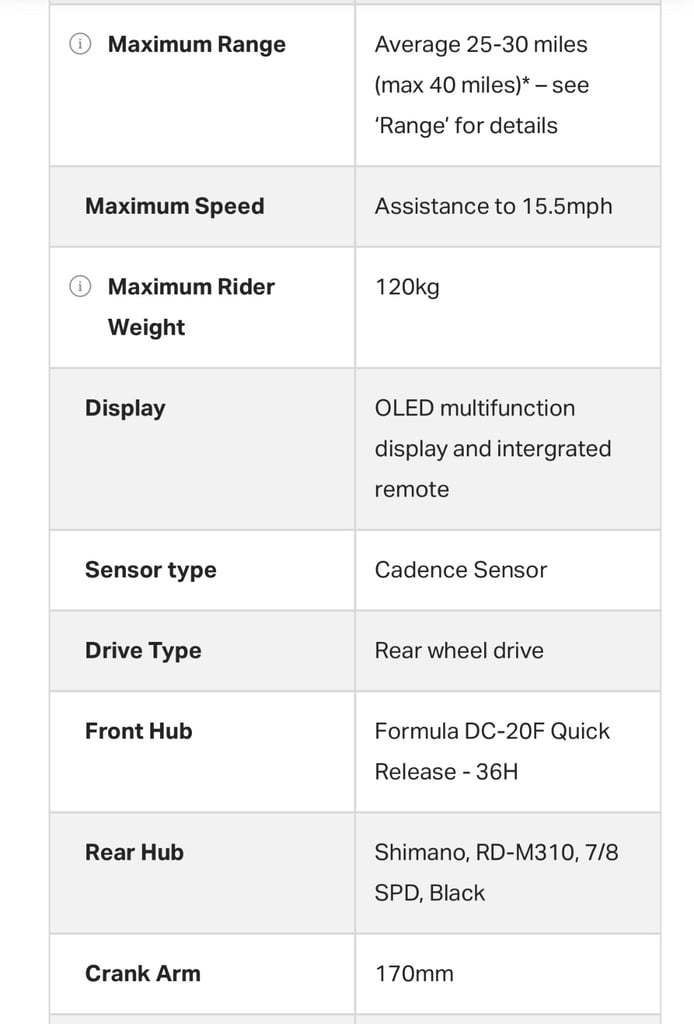Click Formula DC-20F Quick Release text
This screenshot has width=694, height=1024.
pyautogui.click(x=492, y=752)
